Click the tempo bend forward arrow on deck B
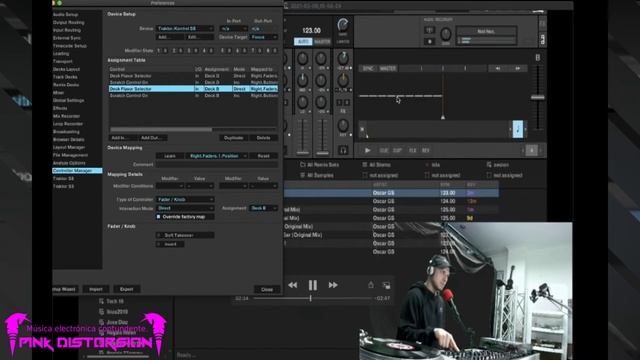 point(518,69)
